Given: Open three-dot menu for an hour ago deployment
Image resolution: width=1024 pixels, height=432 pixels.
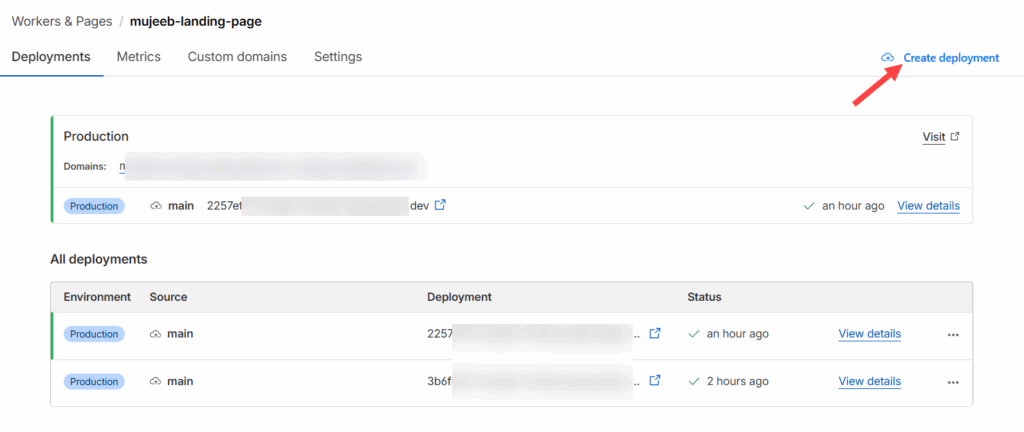Looking at the screenshot, I should coord(953,334).
